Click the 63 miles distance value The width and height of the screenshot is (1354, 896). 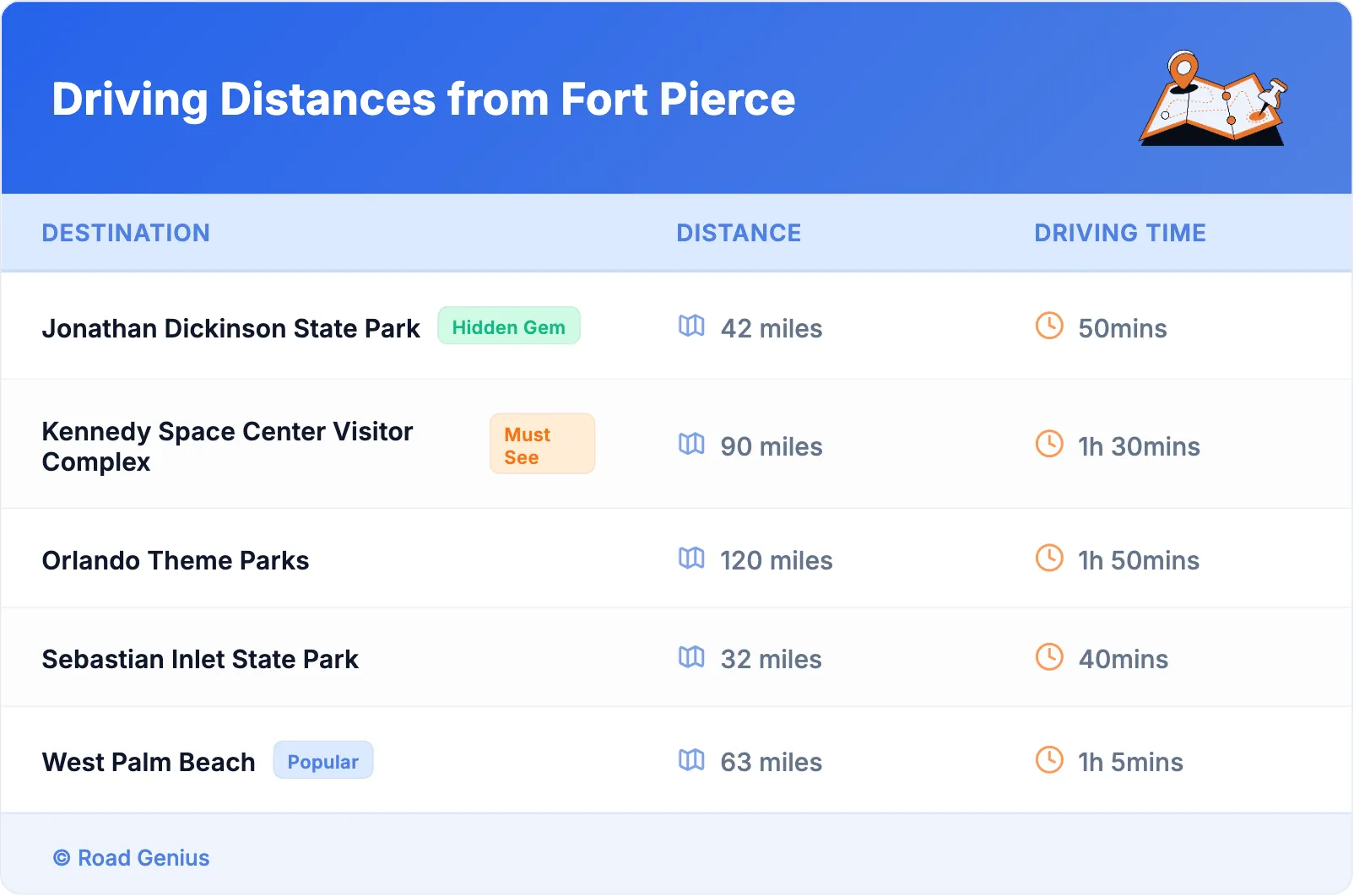tap(772, 762)
